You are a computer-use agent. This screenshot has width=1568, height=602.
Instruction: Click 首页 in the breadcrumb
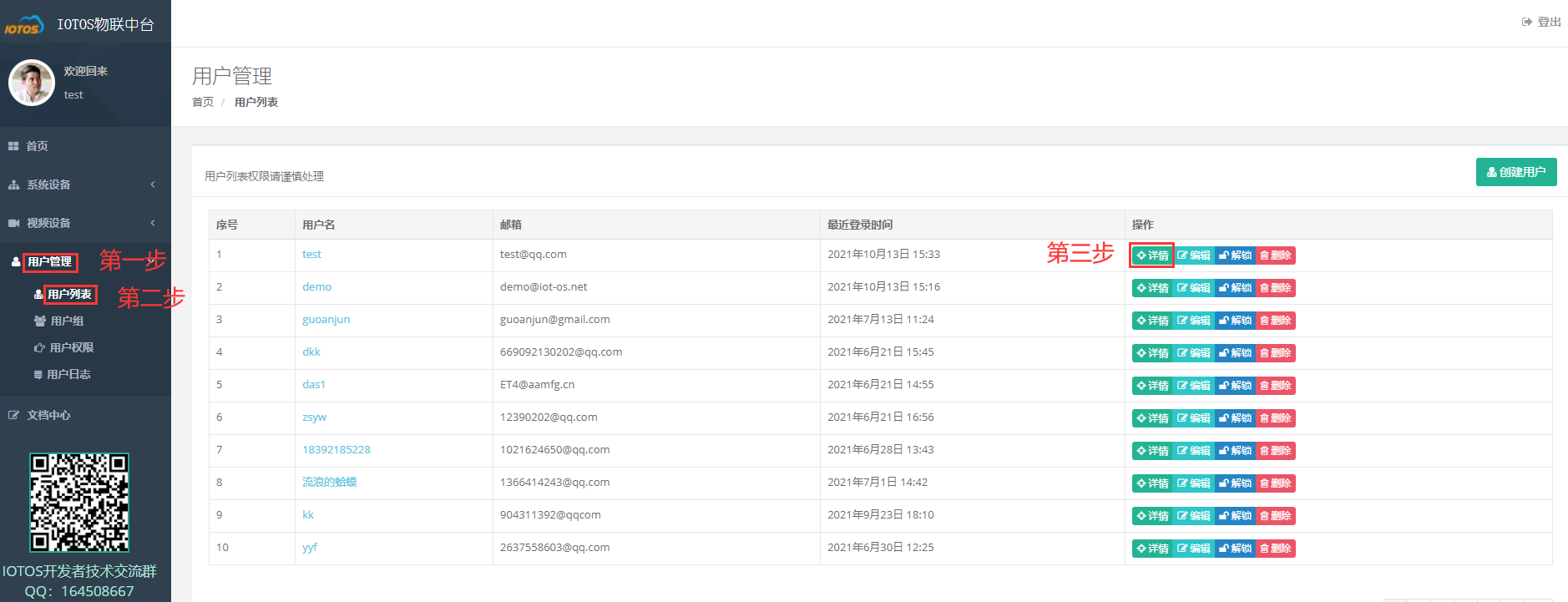tap(203, 102)
